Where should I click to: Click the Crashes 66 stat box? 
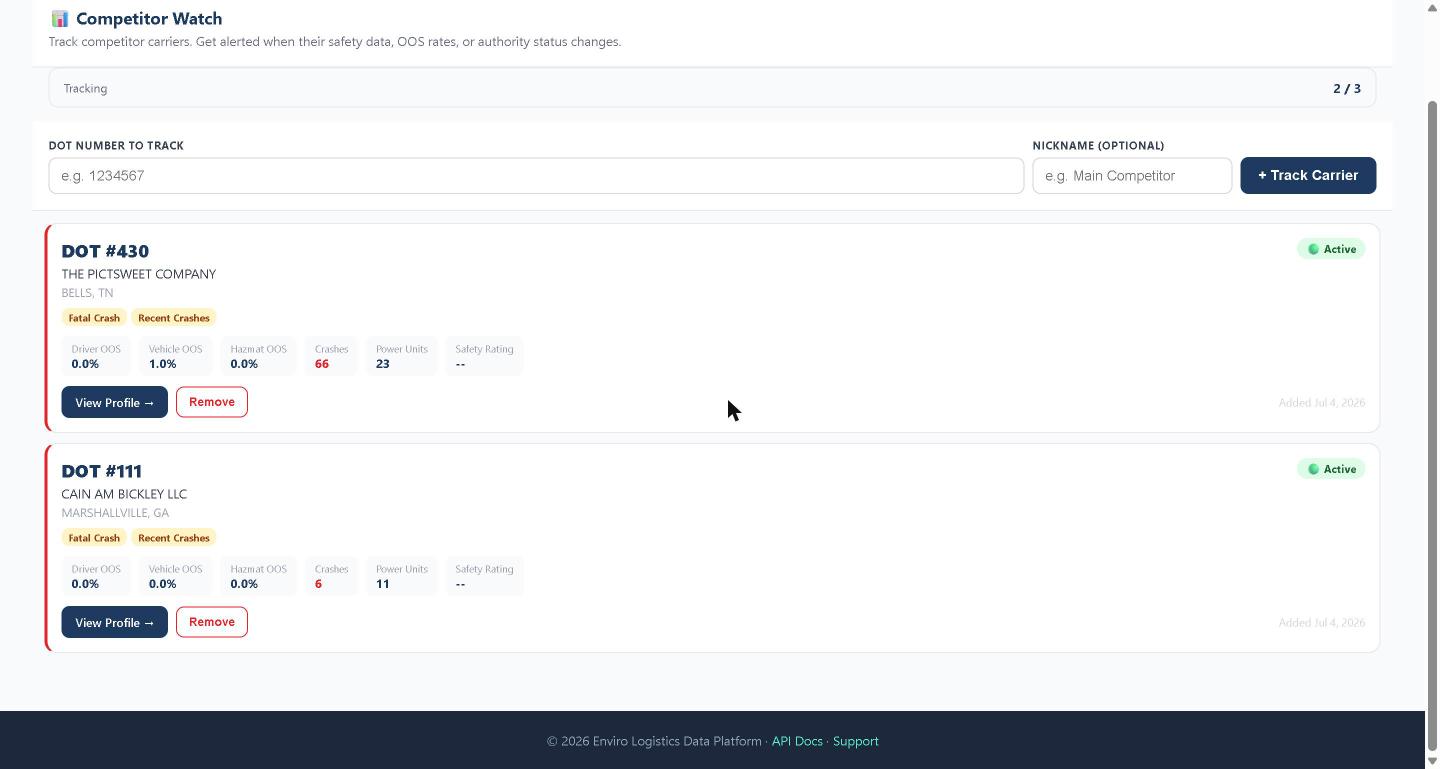pos(331,356)
